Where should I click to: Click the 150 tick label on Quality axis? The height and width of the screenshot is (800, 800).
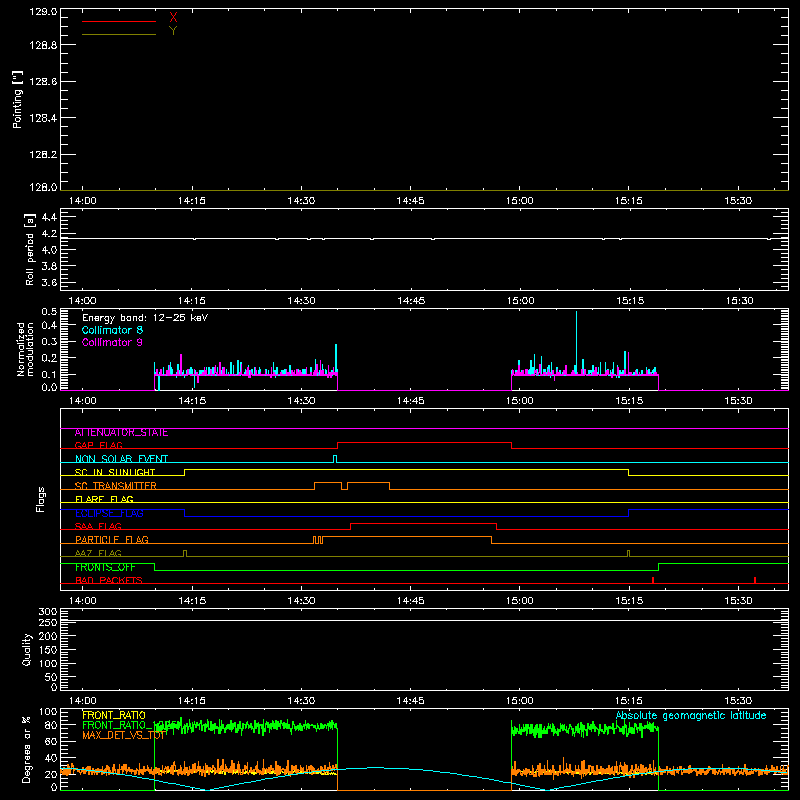48,650
